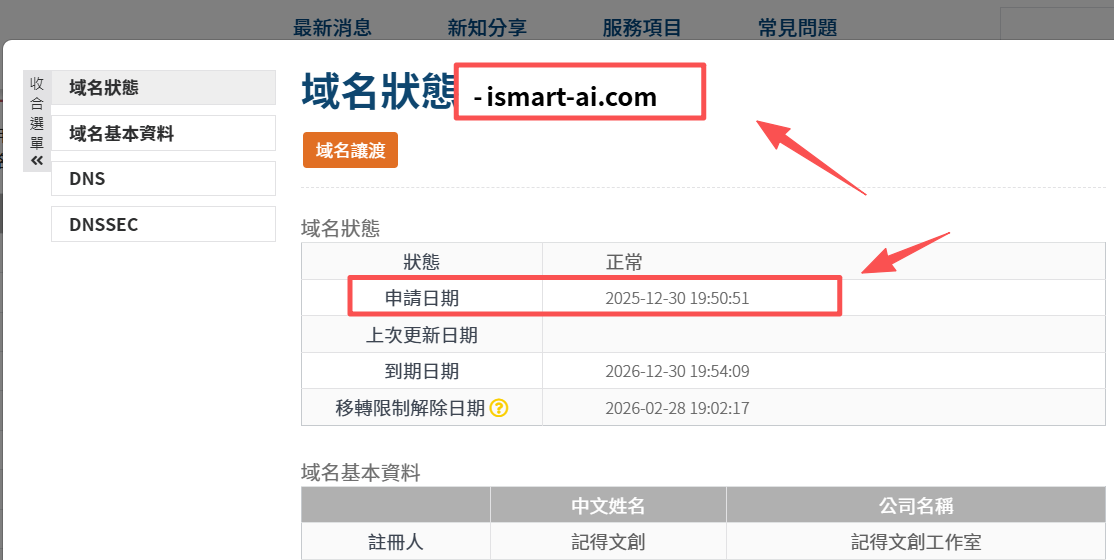
Task: Click the 中文姓名 column header
Action: [608, 505]
